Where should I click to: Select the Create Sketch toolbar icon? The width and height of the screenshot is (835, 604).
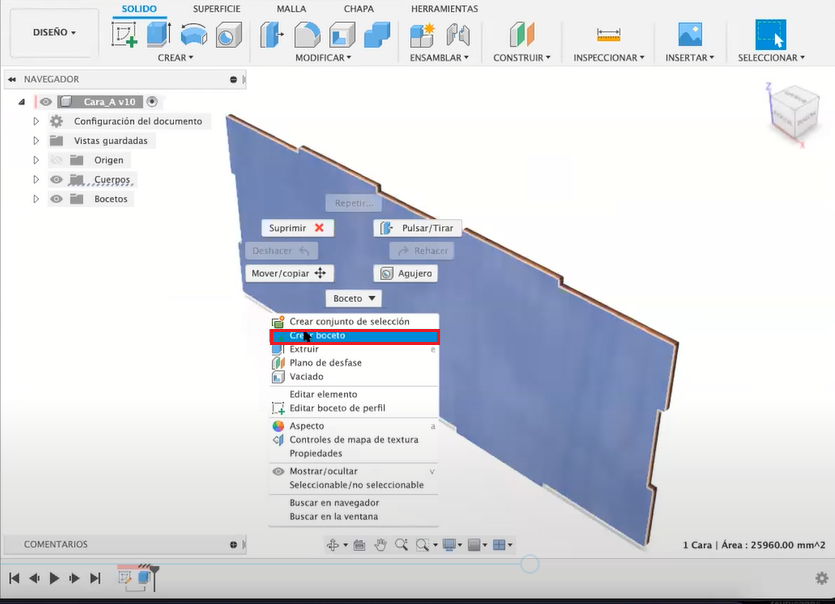coord(125,34)
